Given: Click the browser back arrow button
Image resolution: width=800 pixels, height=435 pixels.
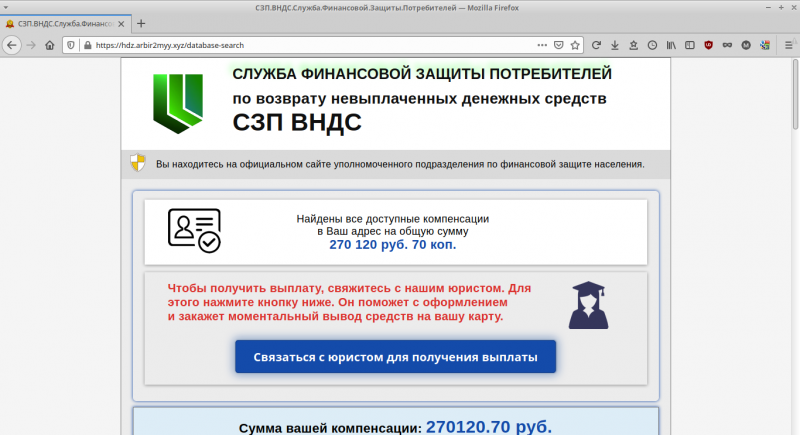Looking at the screenshot, I should 12,45.
